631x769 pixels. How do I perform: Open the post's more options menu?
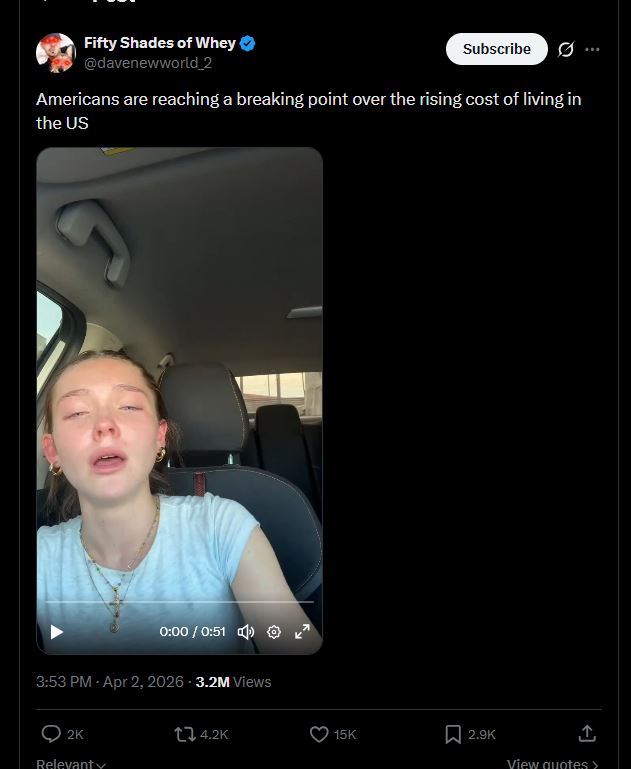(x=592, y=49)
